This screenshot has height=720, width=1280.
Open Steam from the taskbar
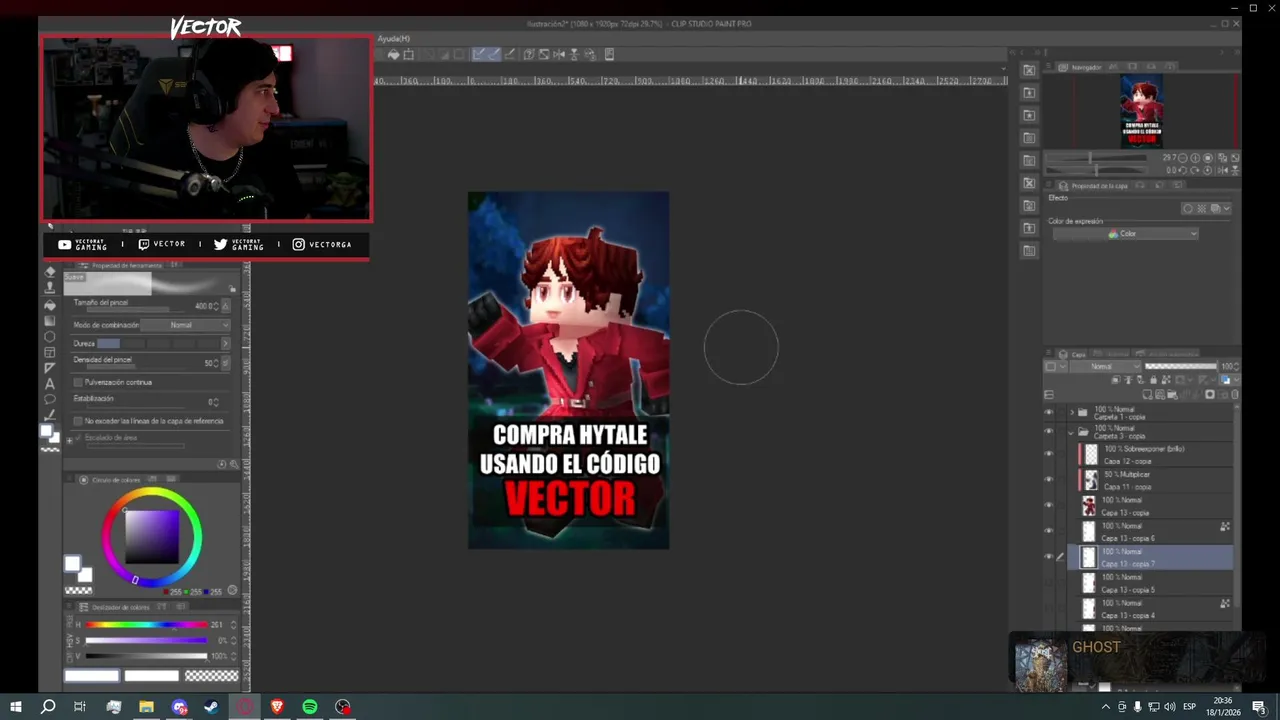tap(212, 707)
